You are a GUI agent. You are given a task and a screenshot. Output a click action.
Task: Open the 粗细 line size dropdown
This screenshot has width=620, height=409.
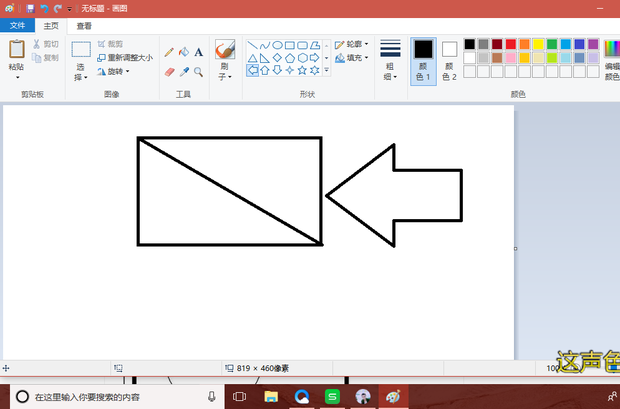390,61
